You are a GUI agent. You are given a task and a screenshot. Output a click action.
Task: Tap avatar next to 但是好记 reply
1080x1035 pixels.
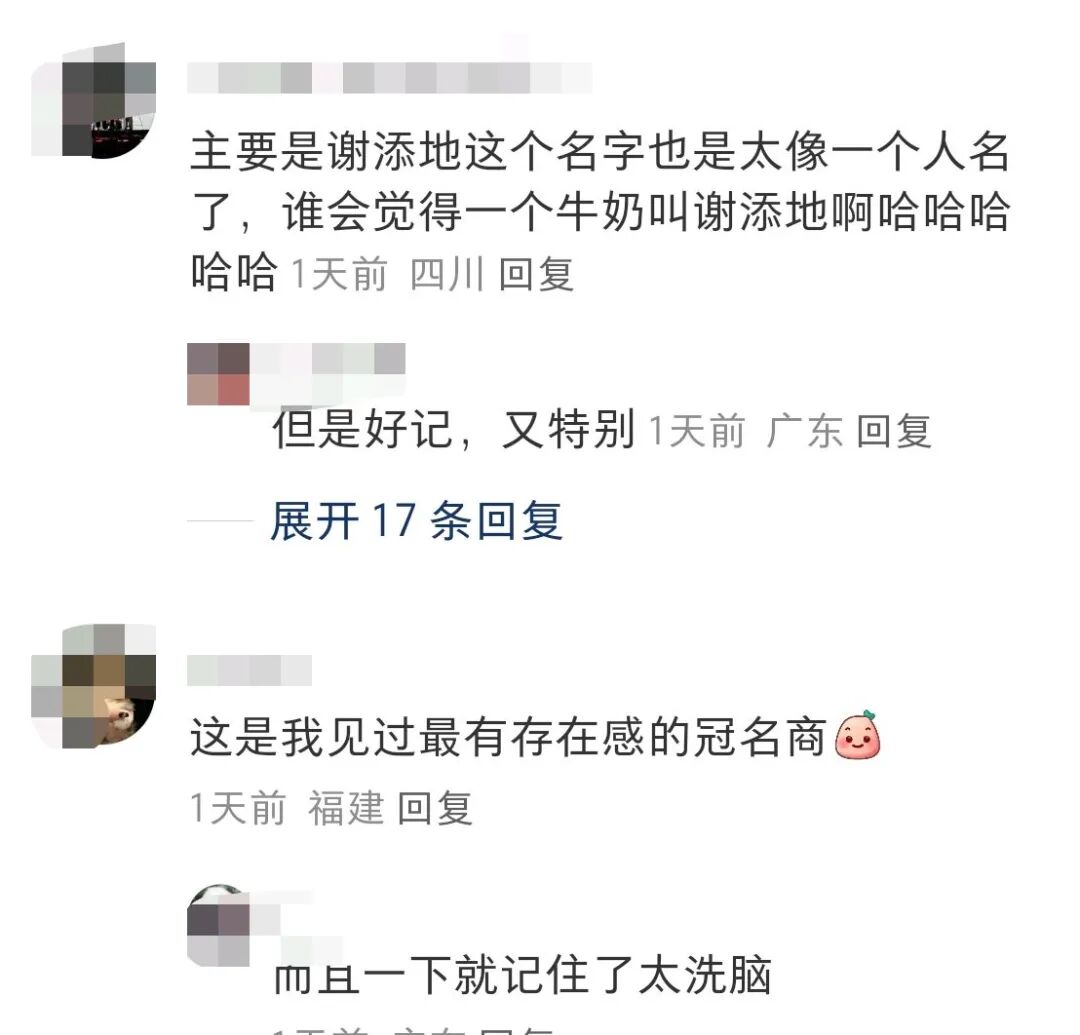(218, 374)
